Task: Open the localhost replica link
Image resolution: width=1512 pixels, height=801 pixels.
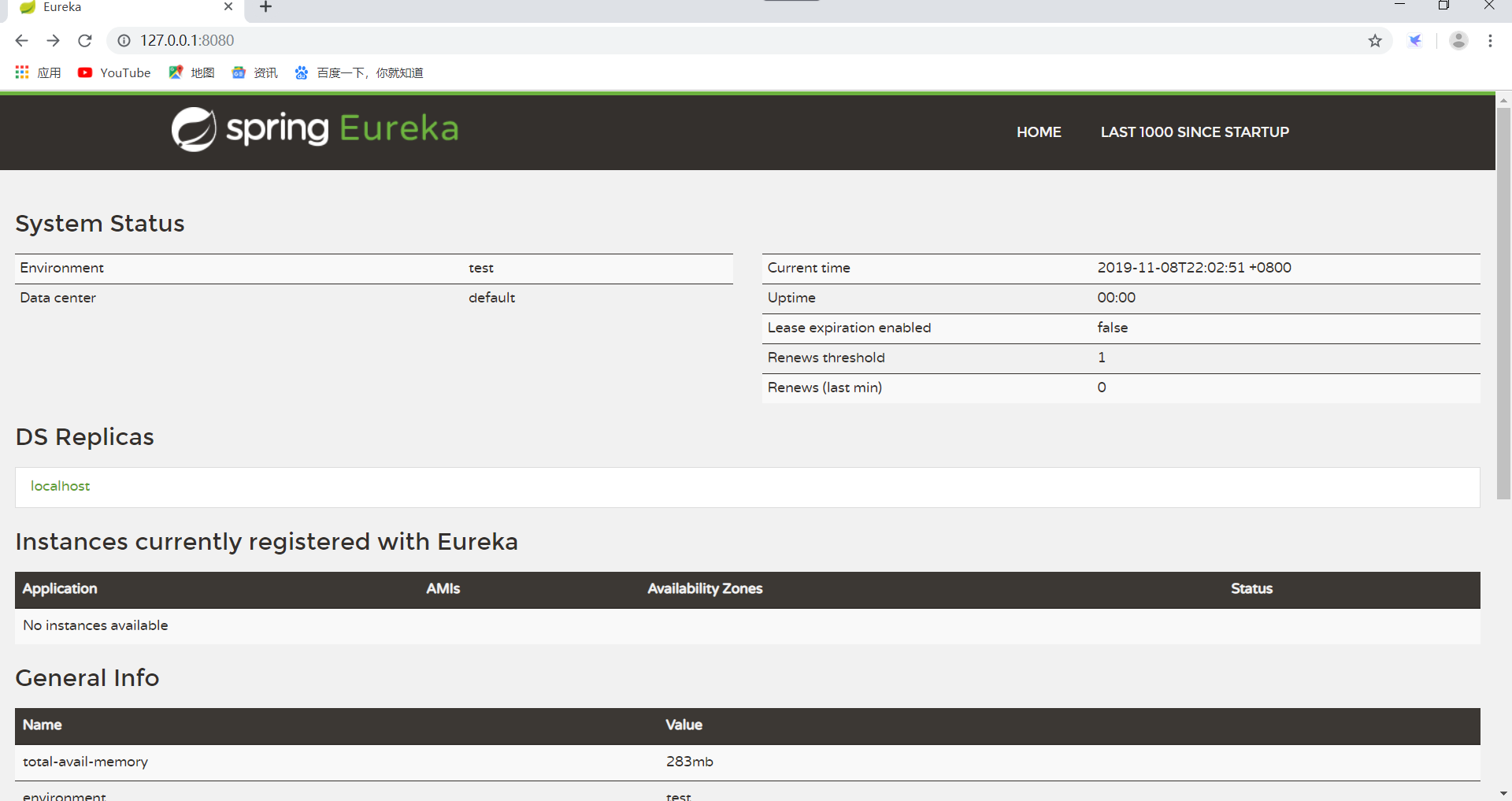Action: click(x=61, y=486)
